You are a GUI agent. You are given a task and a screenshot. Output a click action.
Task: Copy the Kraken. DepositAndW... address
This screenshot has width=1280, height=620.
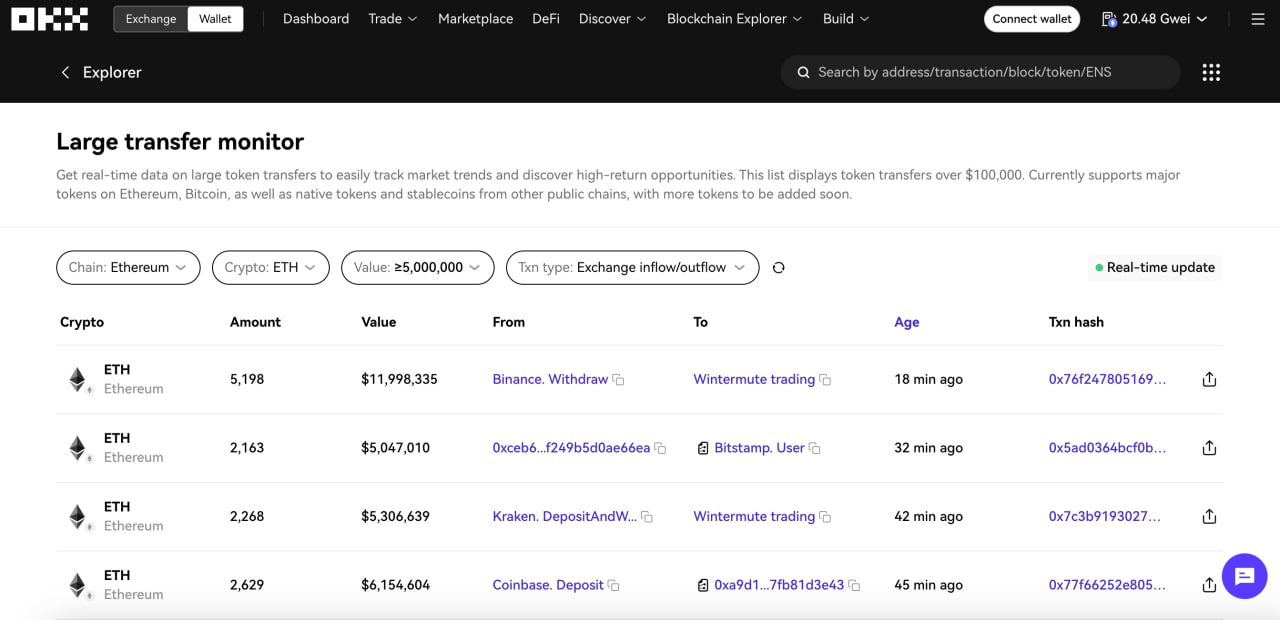click(x=647, y=517)
